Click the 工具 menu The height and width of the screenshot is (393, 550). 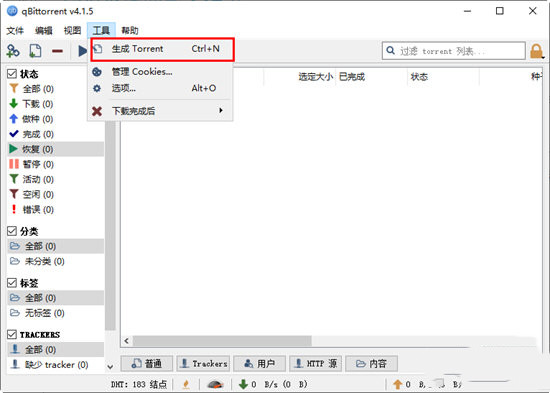tap(101, 31)
